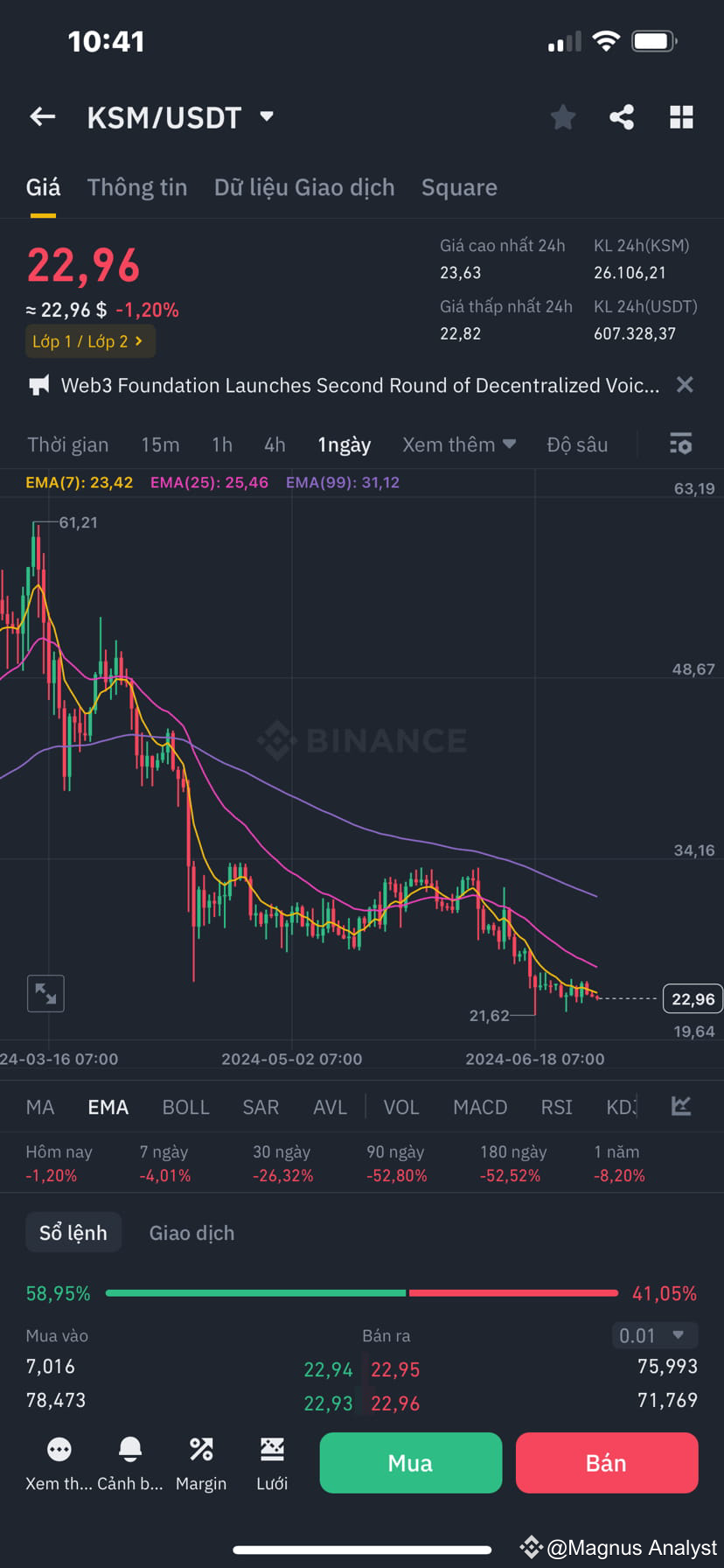Dismiss the Web3 Foundation announcement banner
The image size is (724, 1568).
click(x=685, y=385)
